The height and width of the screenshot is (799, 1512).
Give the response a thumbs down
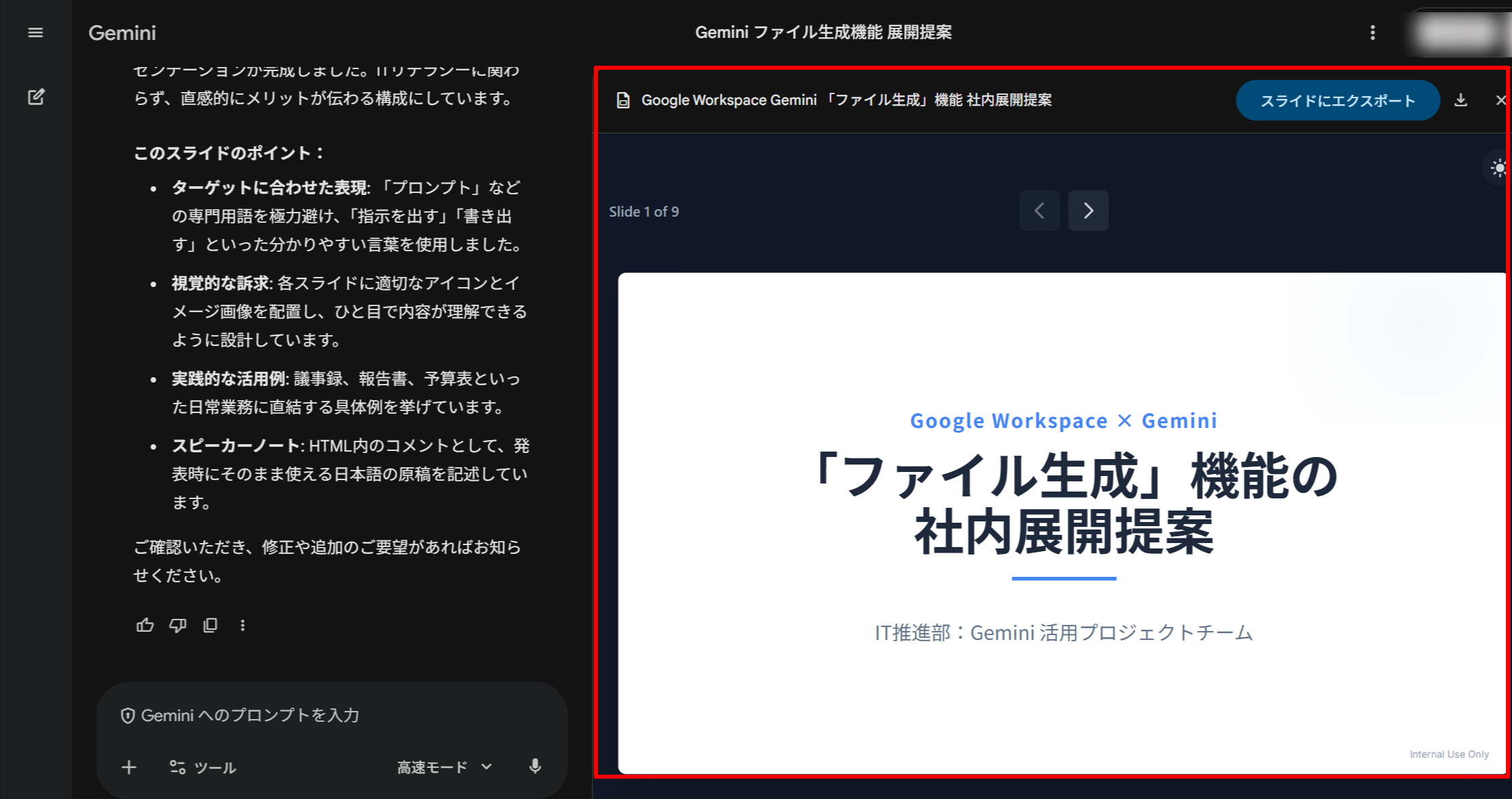pos(177,625)
